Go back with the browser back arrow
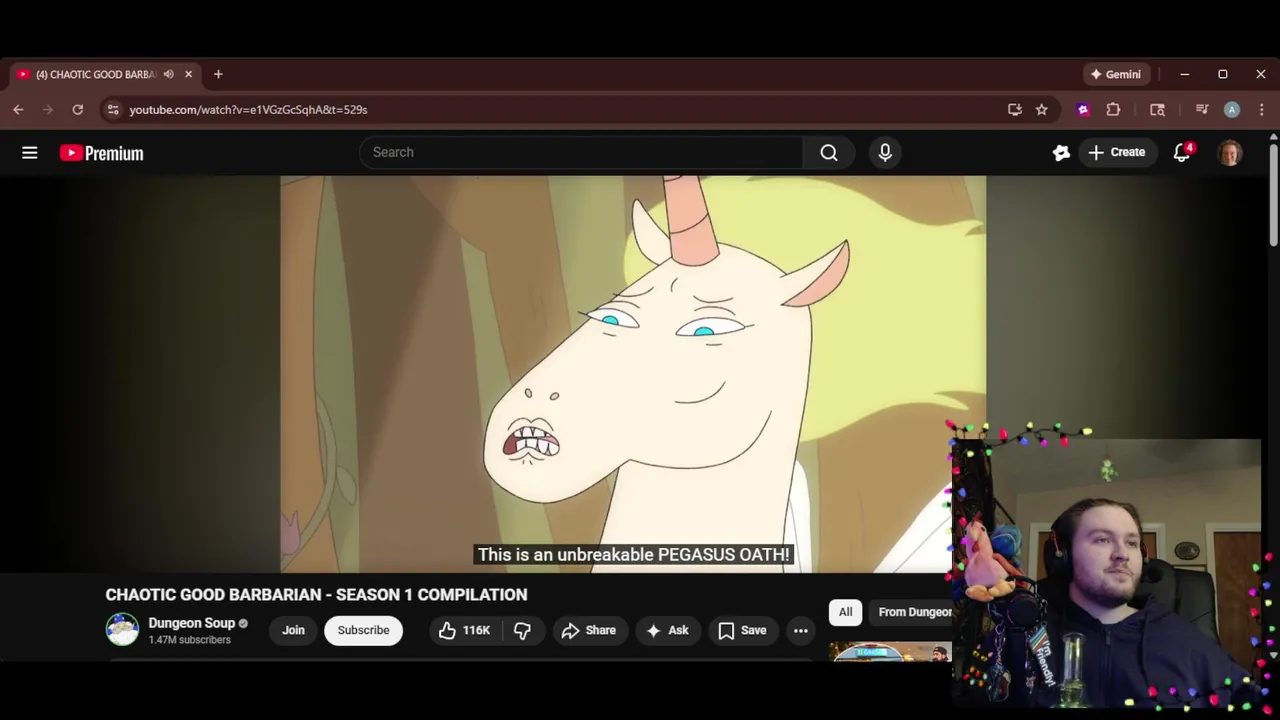Screen dimensions: 1280x720 pos(18,110)
